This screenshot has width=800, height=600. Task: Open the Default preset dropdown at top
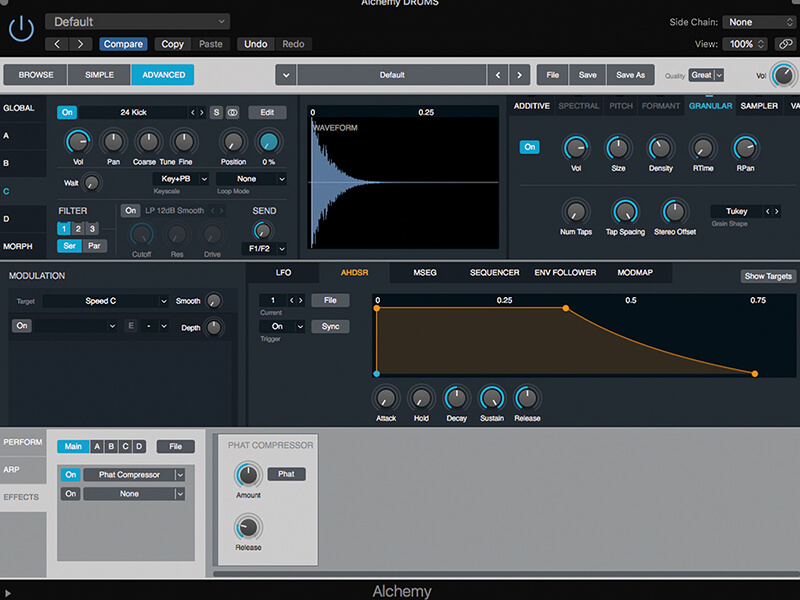tap(137, 21)
